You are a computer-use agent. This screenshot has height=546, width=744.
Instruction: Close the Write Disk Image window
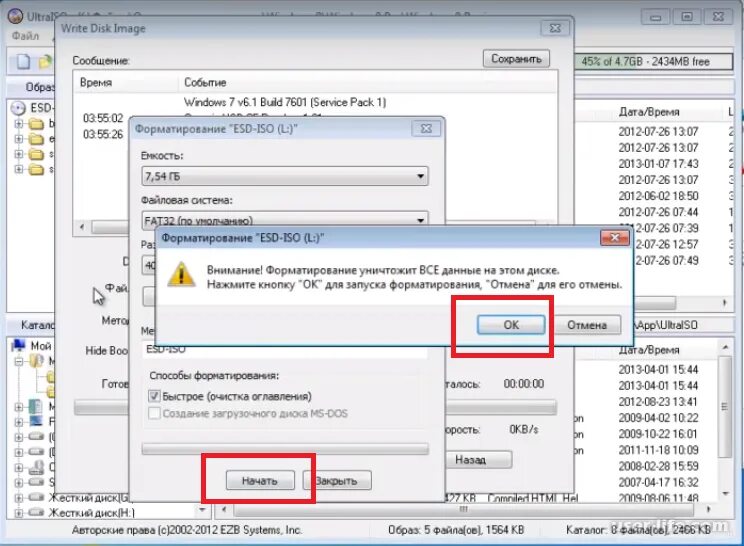click(x=555, y=28)
